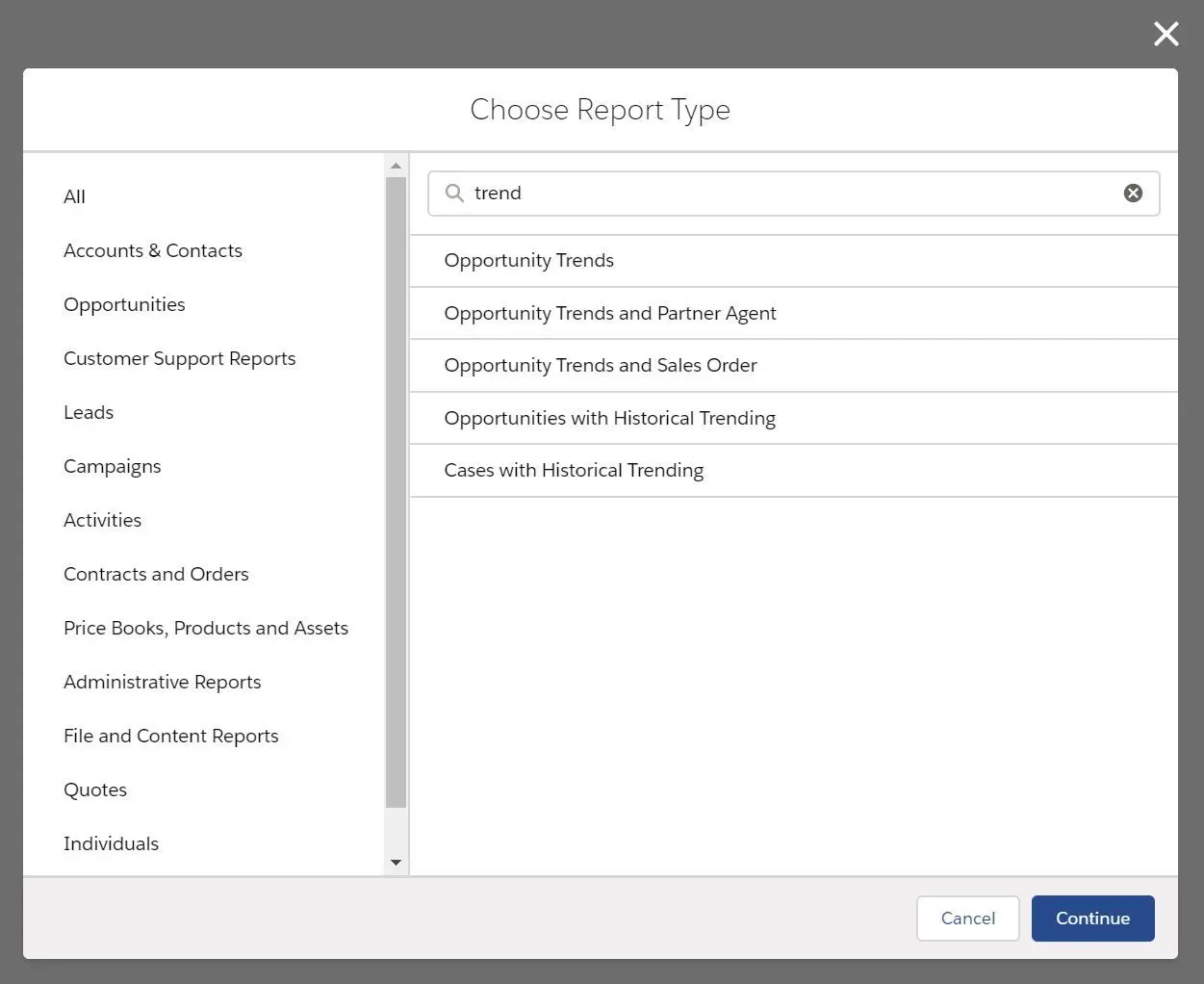
Task: Select Leads category
Action: (x=89, y=412)
